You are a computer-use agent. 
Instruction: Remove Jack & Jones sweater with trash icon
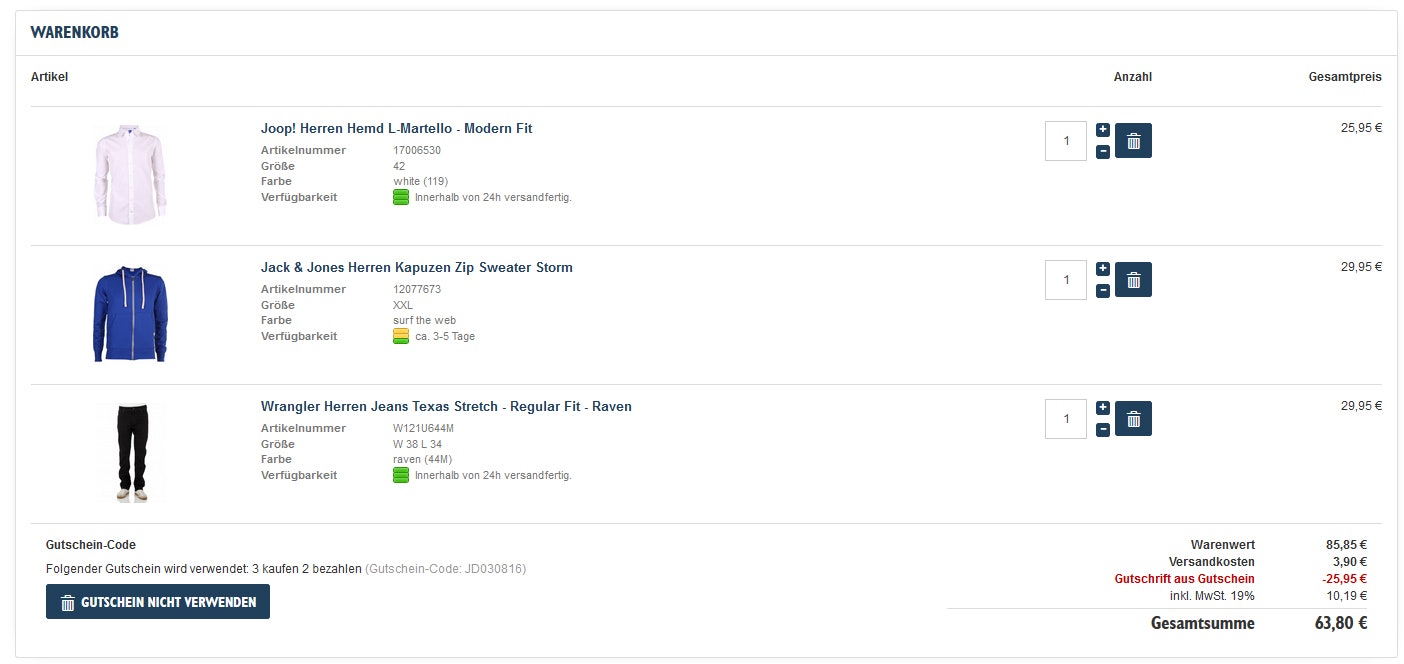click(1133, 280)
